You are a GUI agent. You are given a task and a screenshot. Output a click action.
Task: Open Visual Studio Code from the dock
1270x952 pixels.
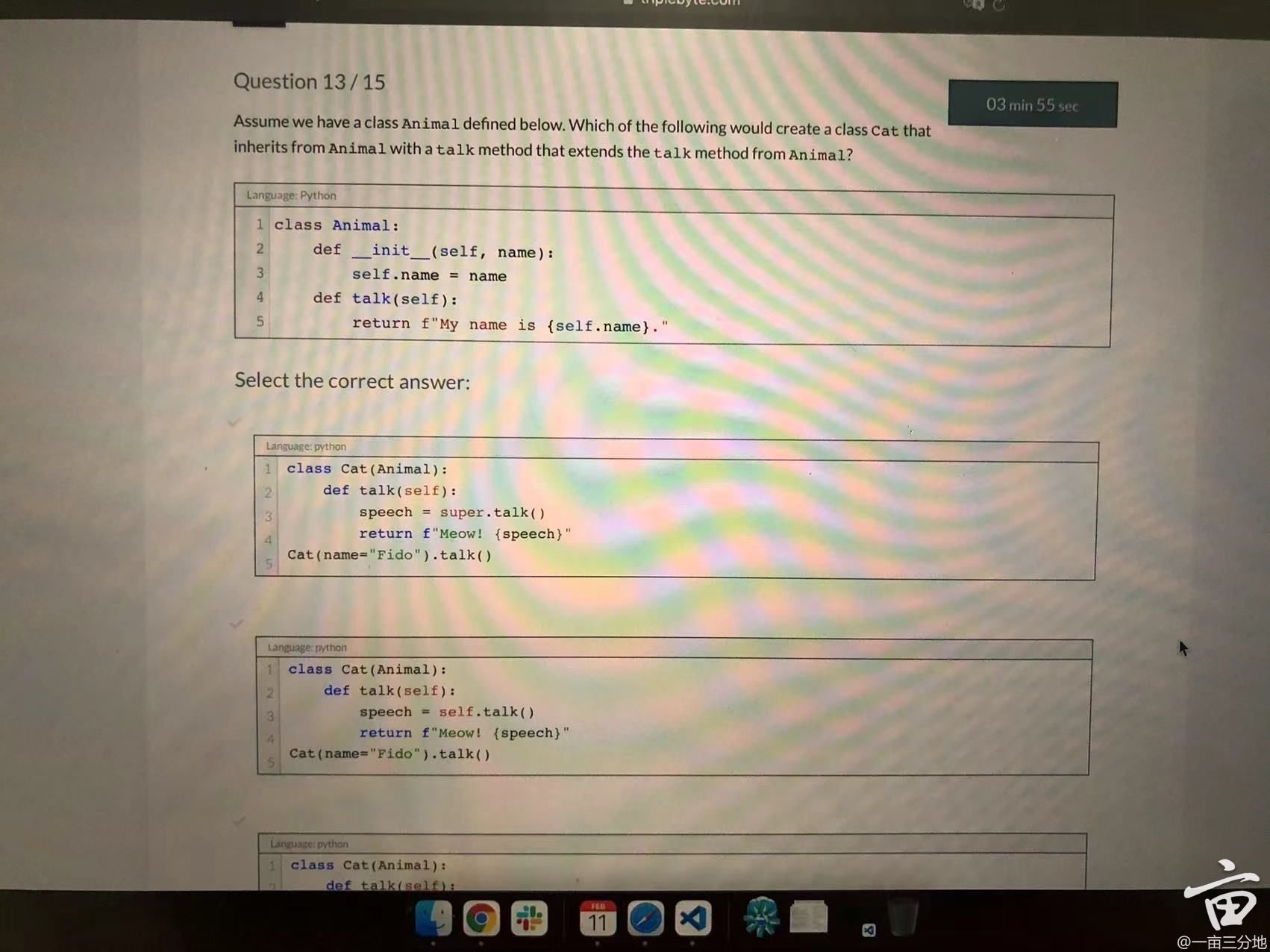pos(693,918)
